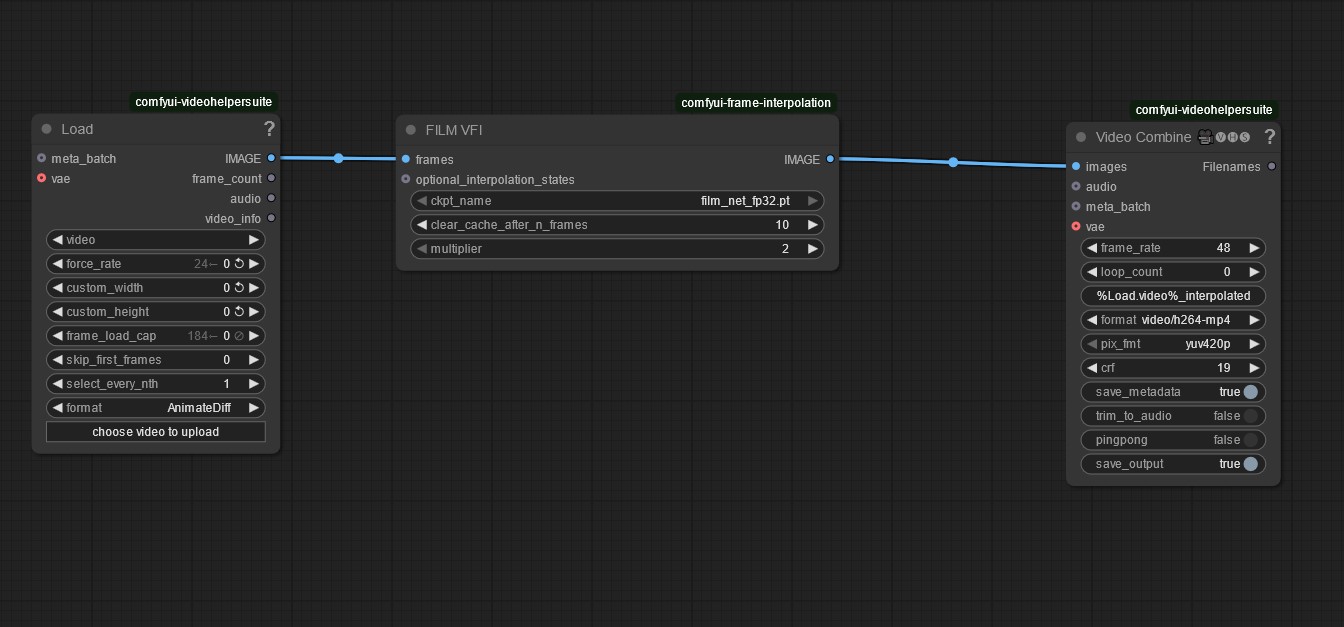
Task: Enable the trim_to_audio toggle
Action: 1250,416
